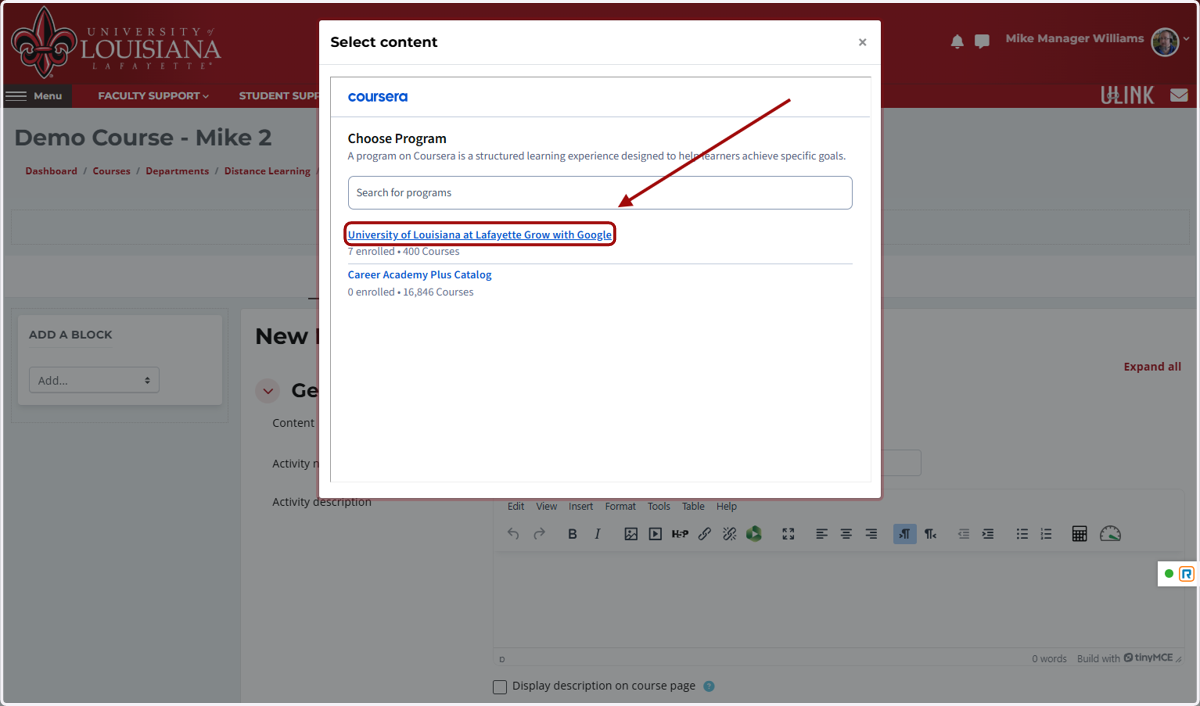The height and width of the screenshot is (706, 1200).
Task: Open the editor Format menu
Action: (x=620, y=506)
